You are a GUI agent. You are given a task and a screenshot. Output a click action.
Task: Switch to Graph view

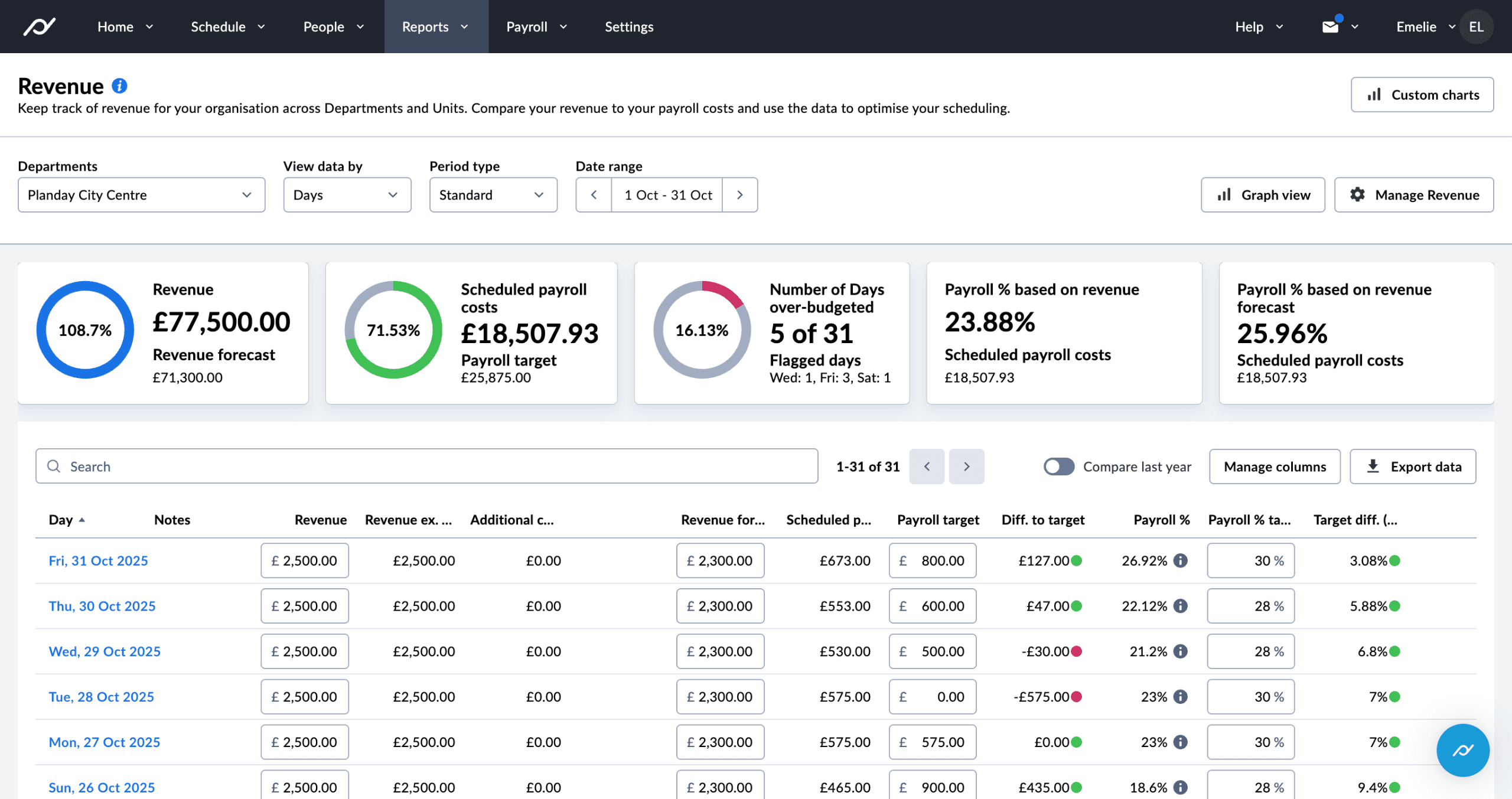(1263, 195)
